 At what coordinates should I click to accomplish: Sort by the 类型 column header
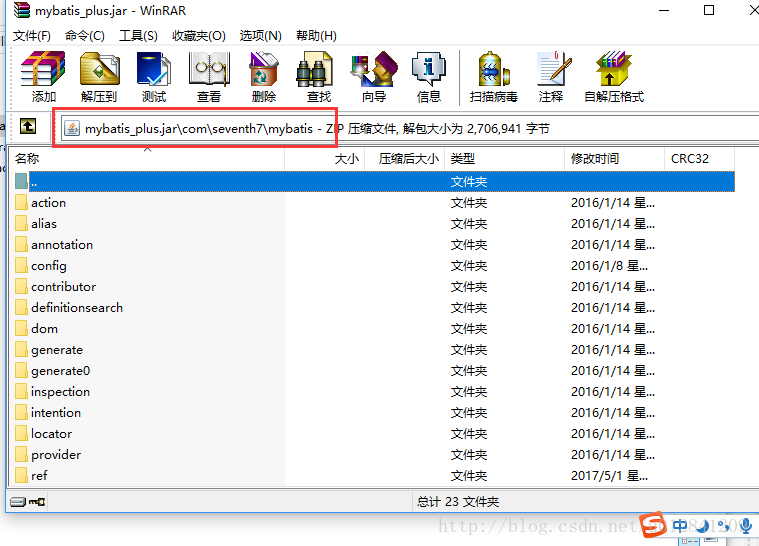504,159
